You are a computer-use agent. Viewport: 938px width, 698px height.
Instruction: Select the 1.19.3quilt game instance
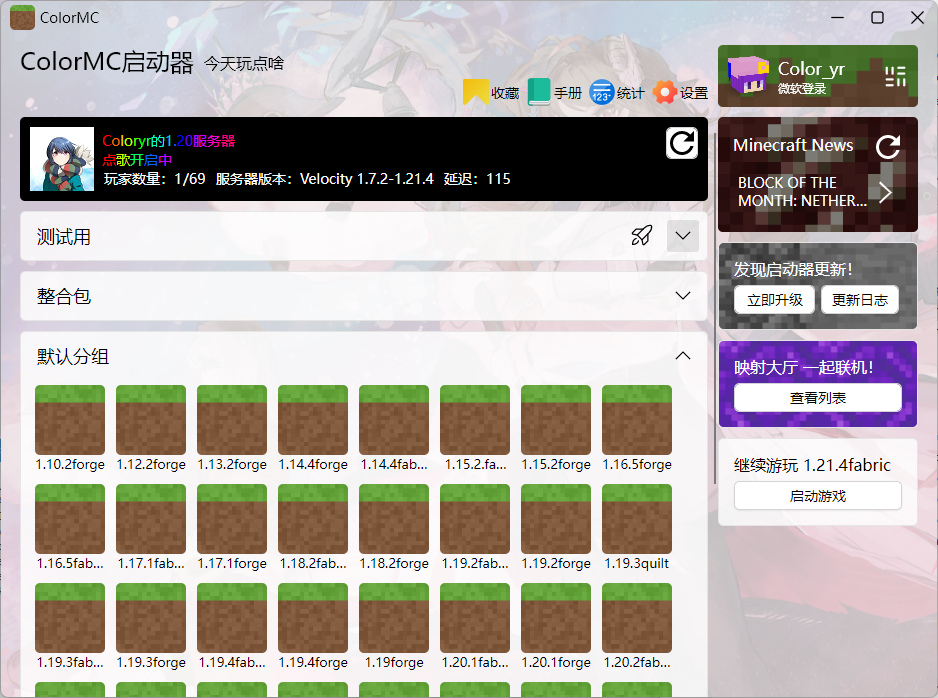[x=636, y=520]
